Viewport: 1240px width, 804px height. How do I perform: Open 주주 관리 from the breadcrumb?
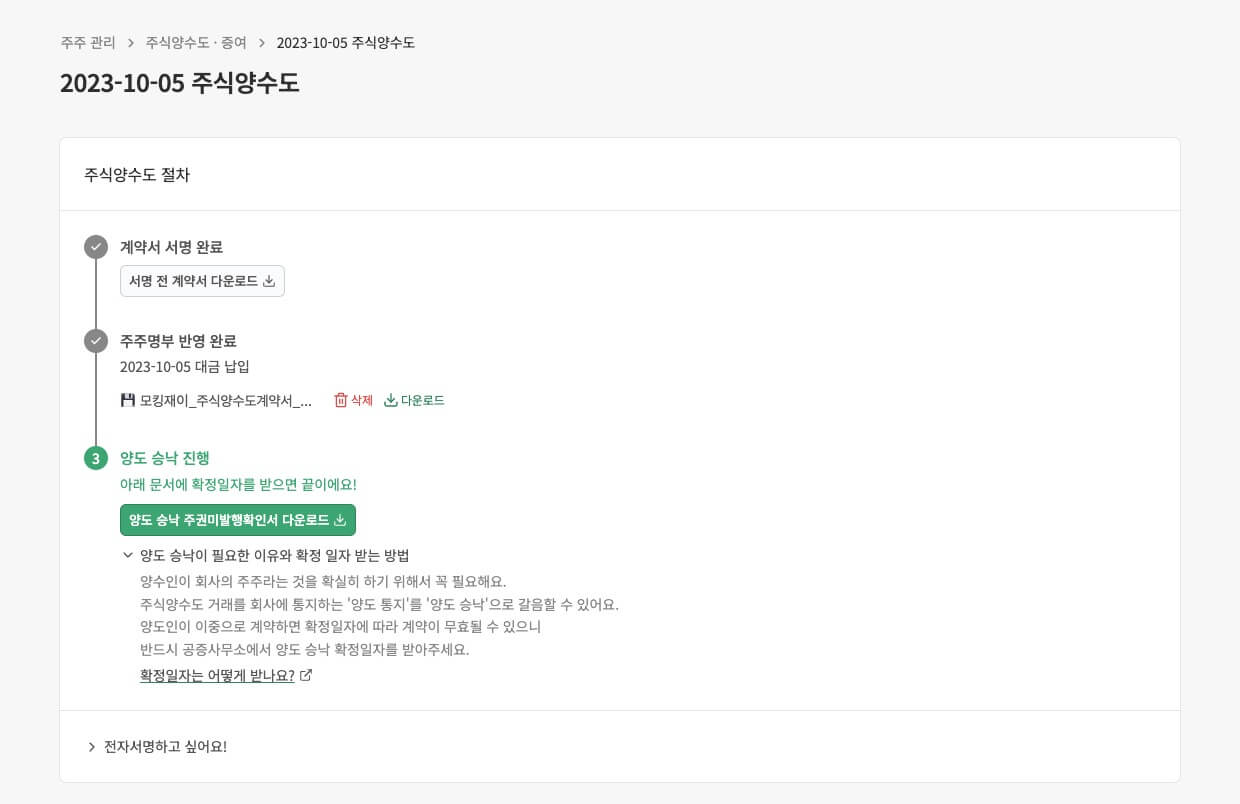point(88,43)
